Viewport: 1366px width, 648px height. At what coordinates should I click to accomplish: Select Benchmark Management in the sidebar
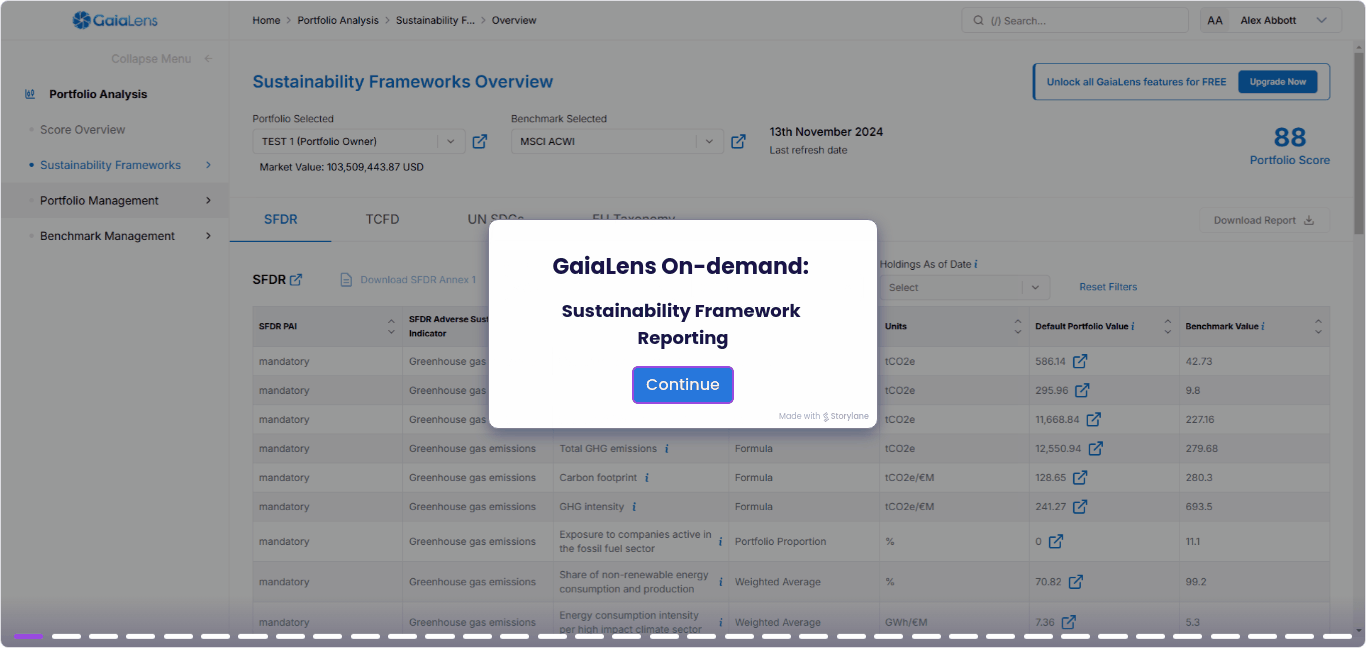[107, 236]
